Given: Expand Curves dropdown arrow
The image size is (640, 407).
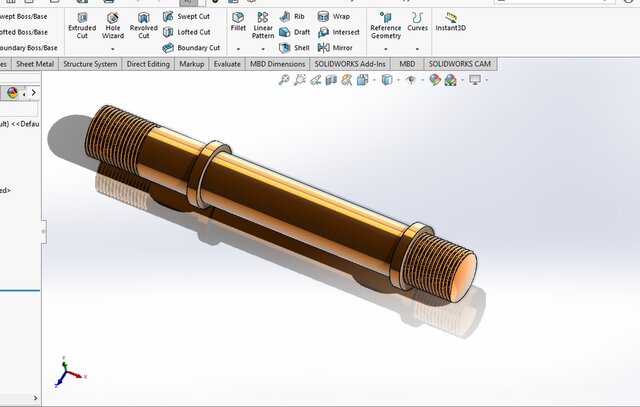Looking at the screenshot, I should point(417,49).
